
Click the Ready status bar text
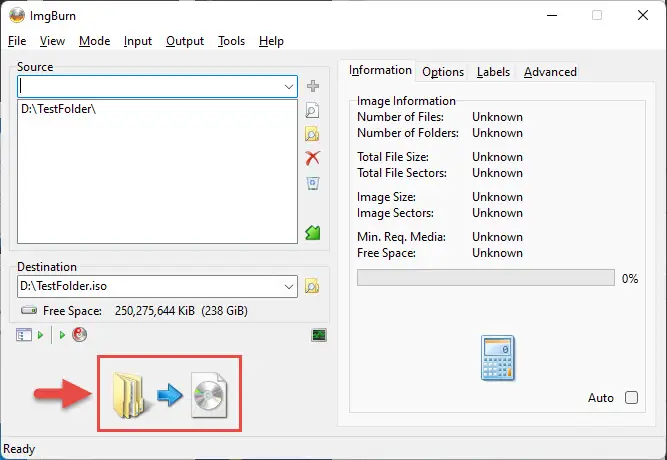point(19,449)
